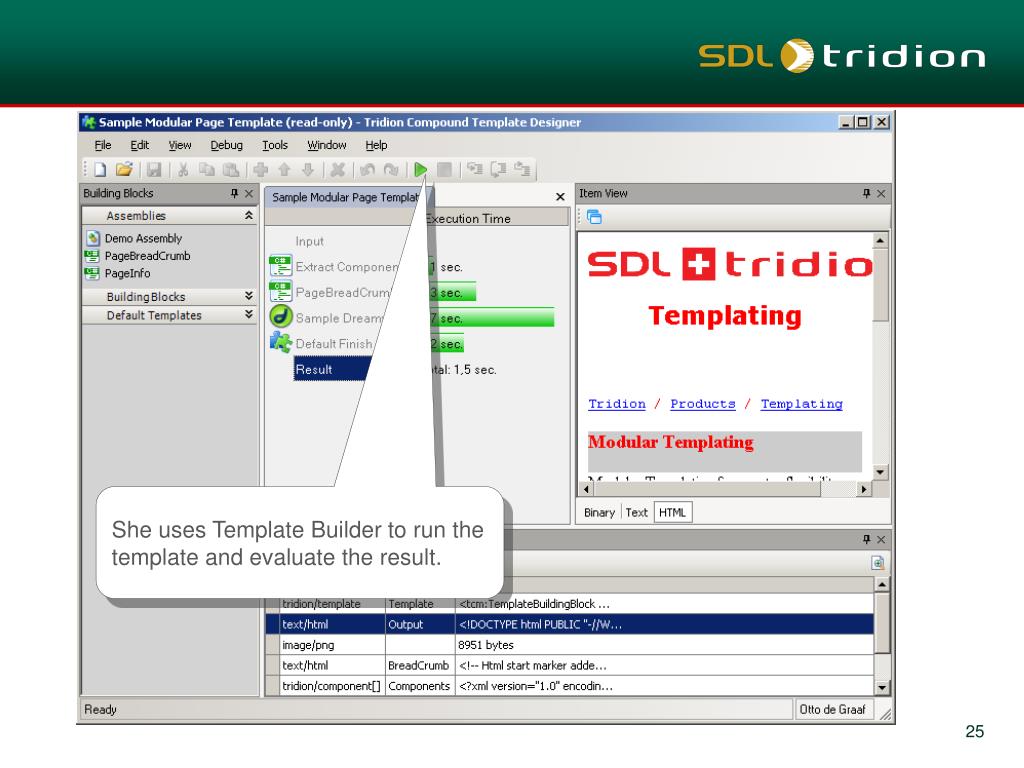The height and width of the screenshot is (768, 1024).
Task: Select the HTML tab in Item View
Action: tap(672, 513)
